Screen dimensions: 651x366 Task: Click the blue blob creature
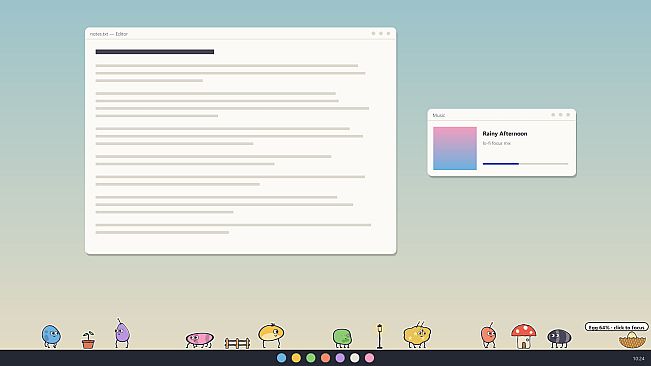click(x=51, y=336)
